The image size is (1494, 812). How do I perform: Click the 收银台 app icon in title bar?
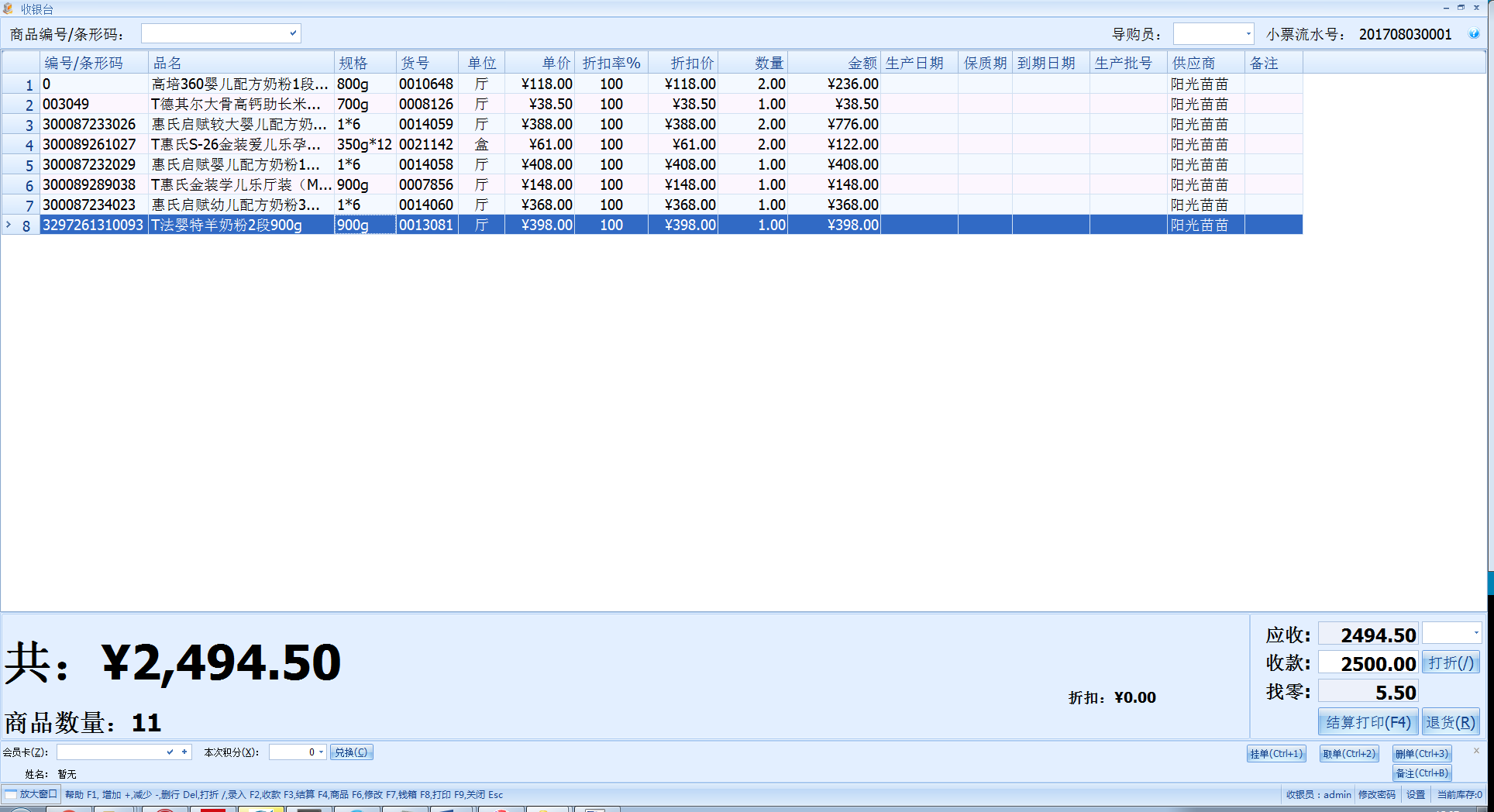tap(9, 9)
